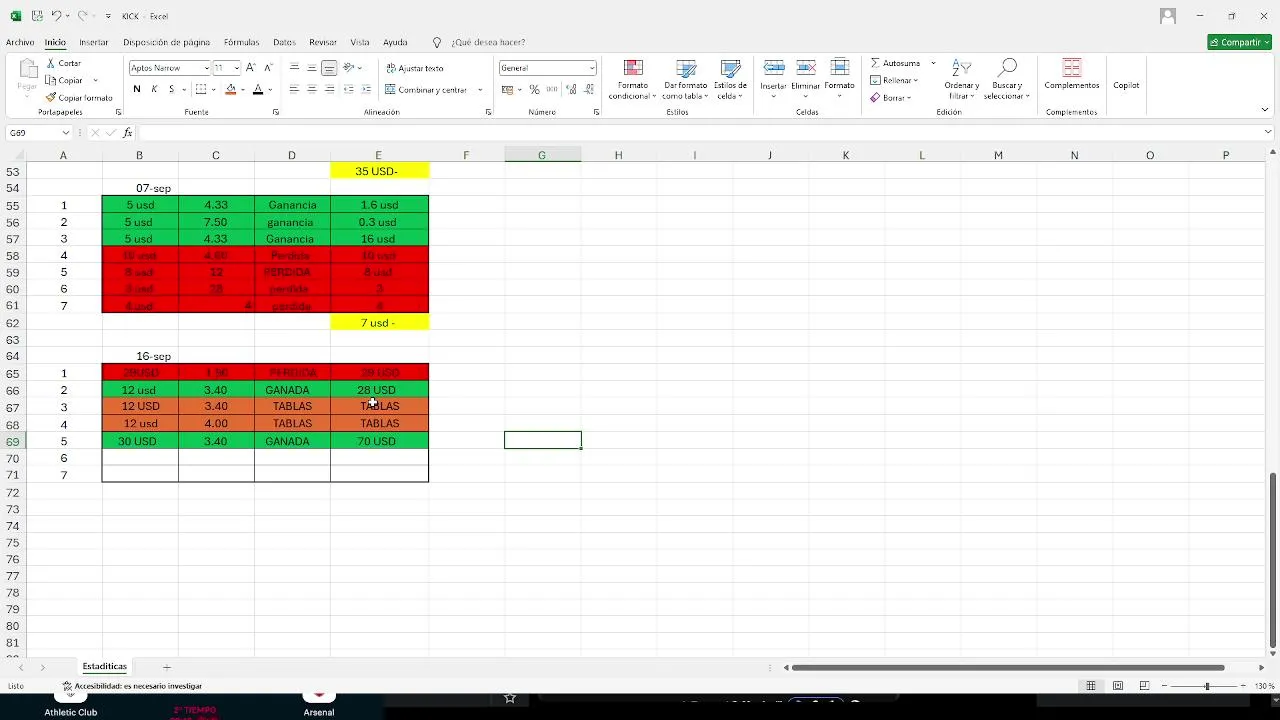Image resolution: width=1280 pixels, height=720 pixels.
Task: Switch to Page Layout view in status bar
Action: (x=1118, y=686)
